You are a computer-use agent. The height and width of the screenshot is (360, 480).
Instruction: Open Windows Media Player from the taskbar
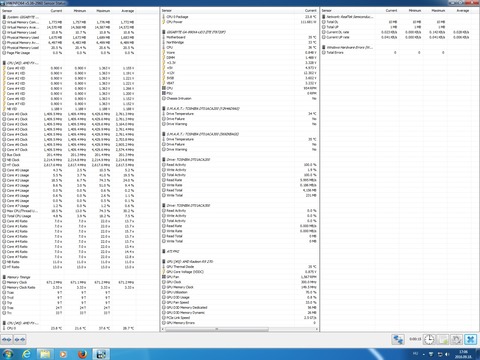click(x=63, y=354)
